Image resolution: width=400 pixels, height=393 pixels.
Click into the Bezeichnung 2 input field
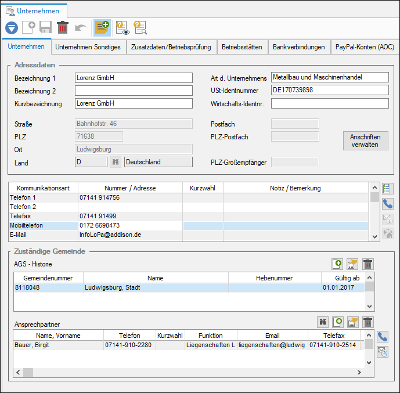click(x=134, y=91)
